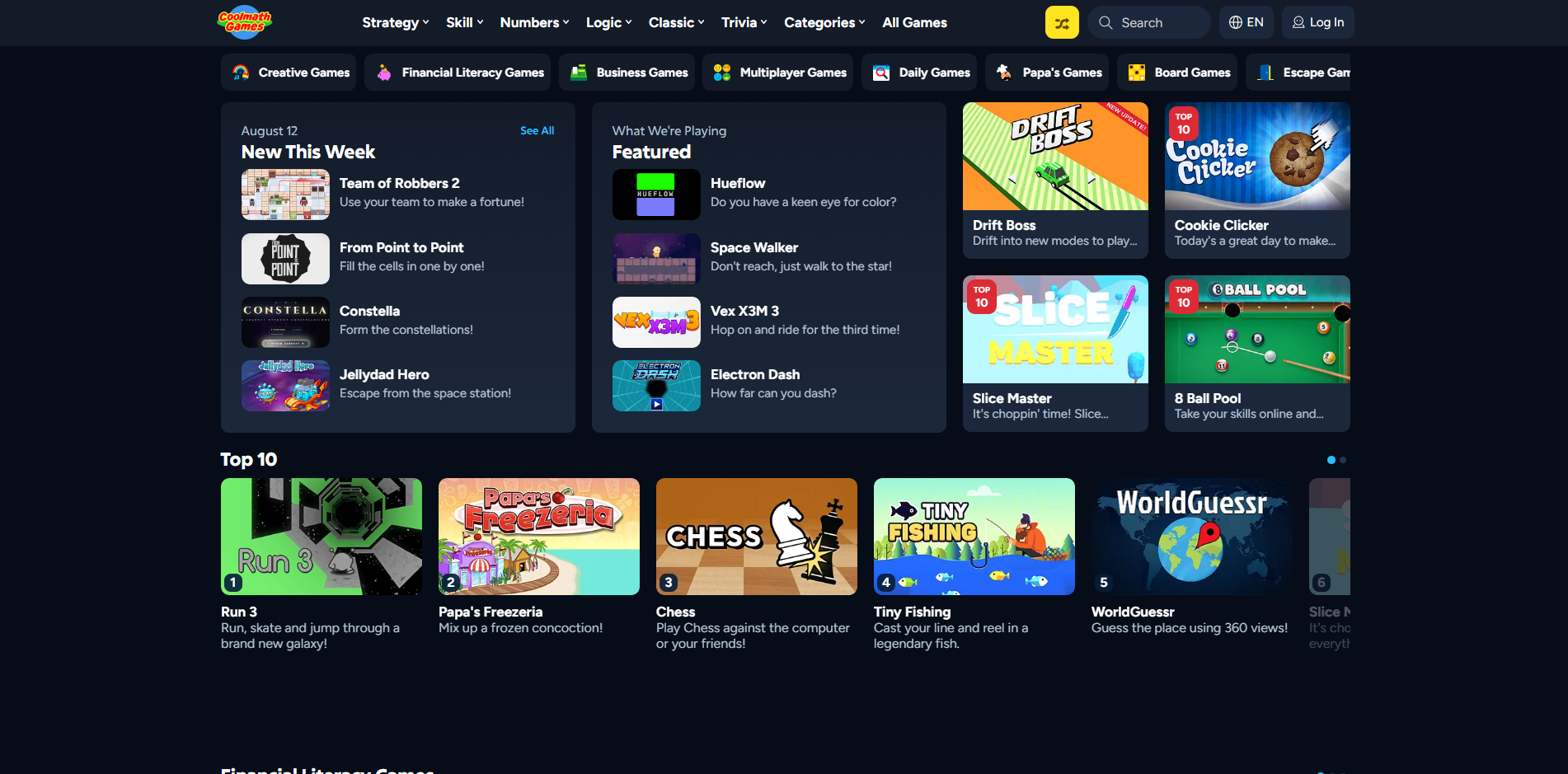Click the yellow random game shuffle button
This screenshot has width=1568, height=774.
pyautogui.click(x=1062, y=22)
